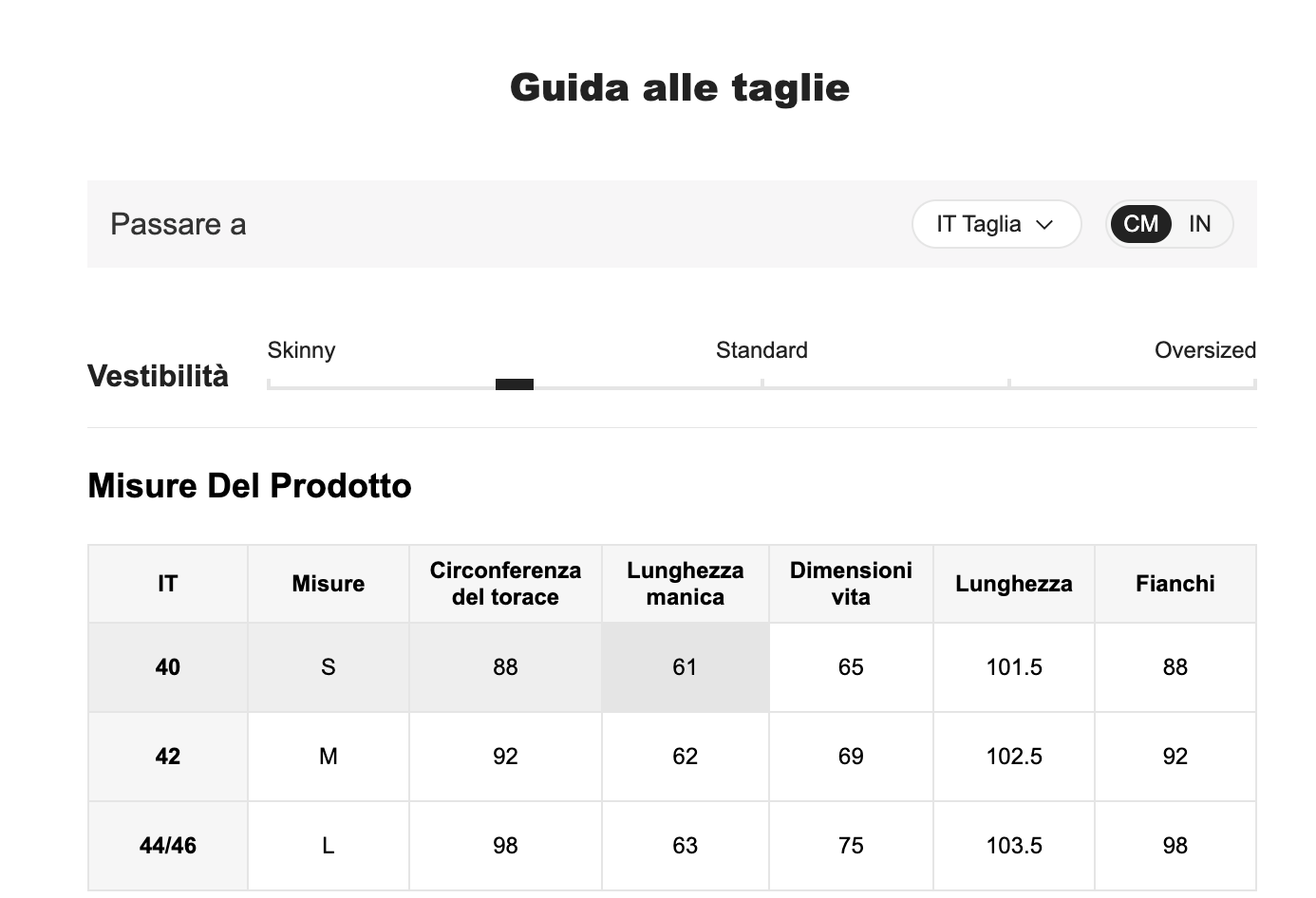Switch measurement units to IN

[x=1200, y=224]
